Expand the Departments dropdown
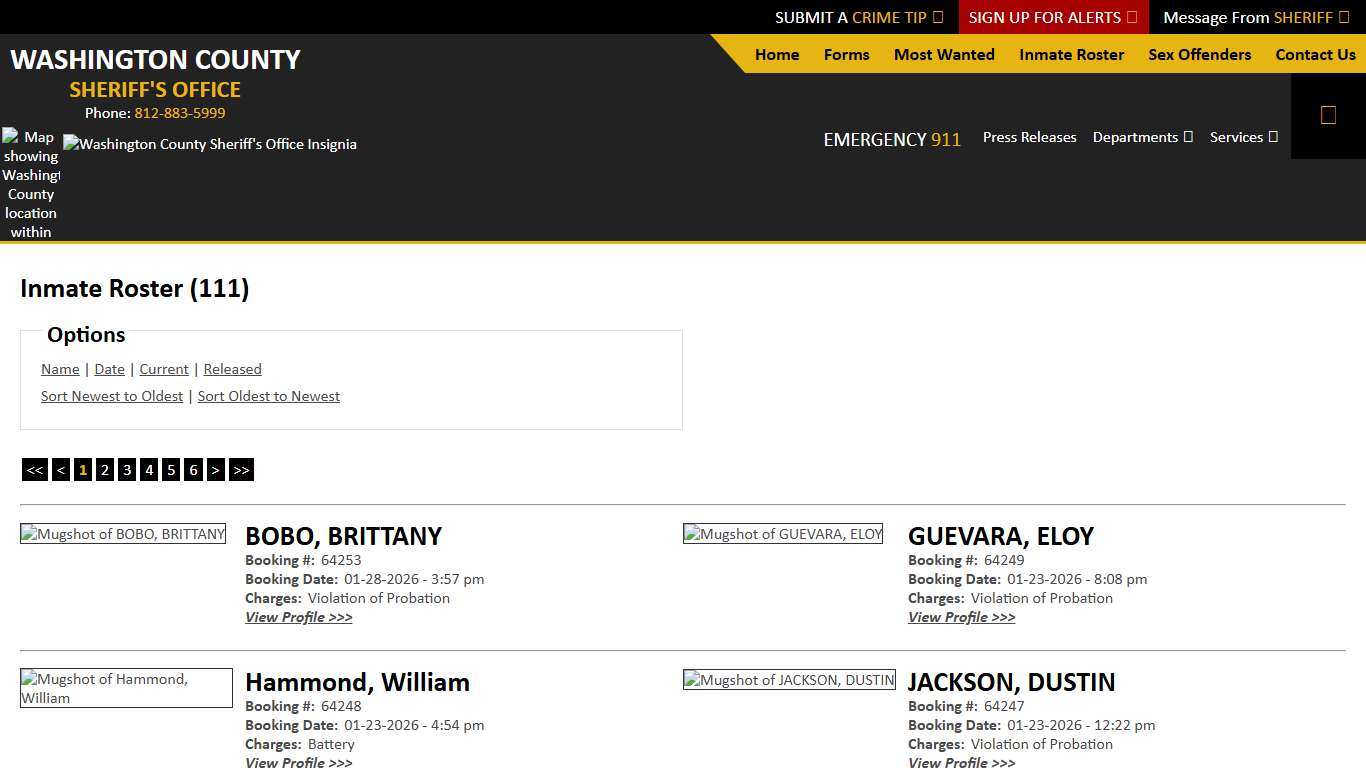Viewport: 1366px width, 768px height. 1142,137
